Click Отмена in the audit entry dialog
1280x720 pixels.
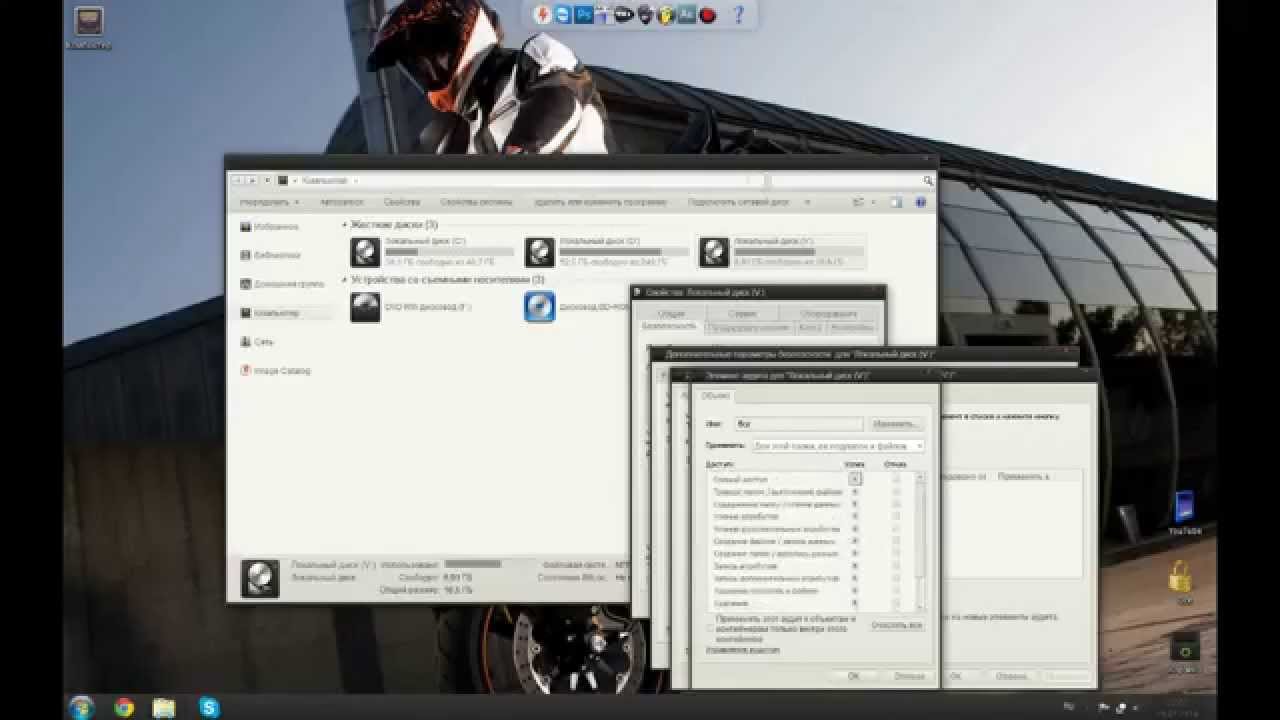[x=909, y=676]
